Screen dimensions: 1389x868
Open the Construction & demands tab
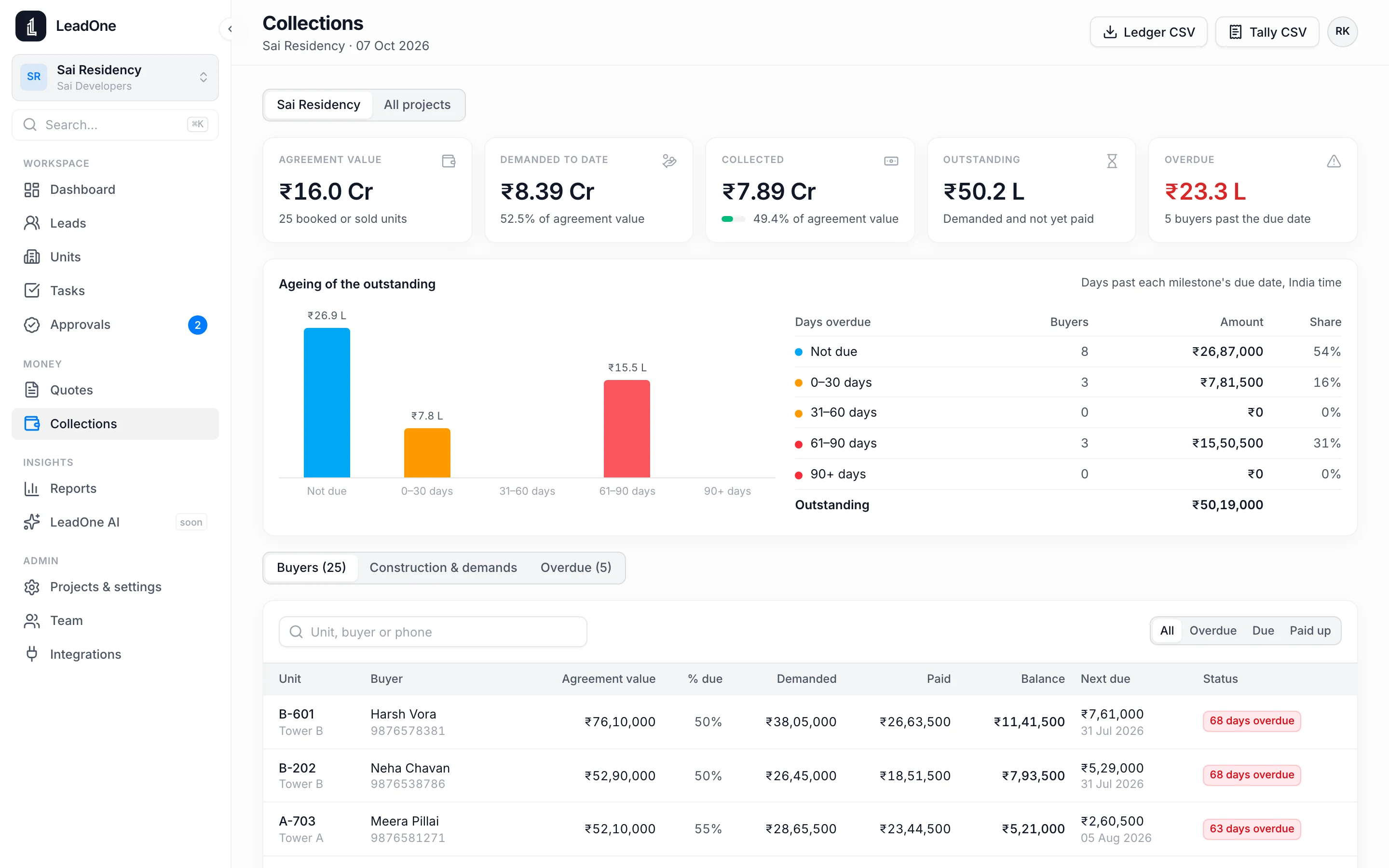coord(443,567)
